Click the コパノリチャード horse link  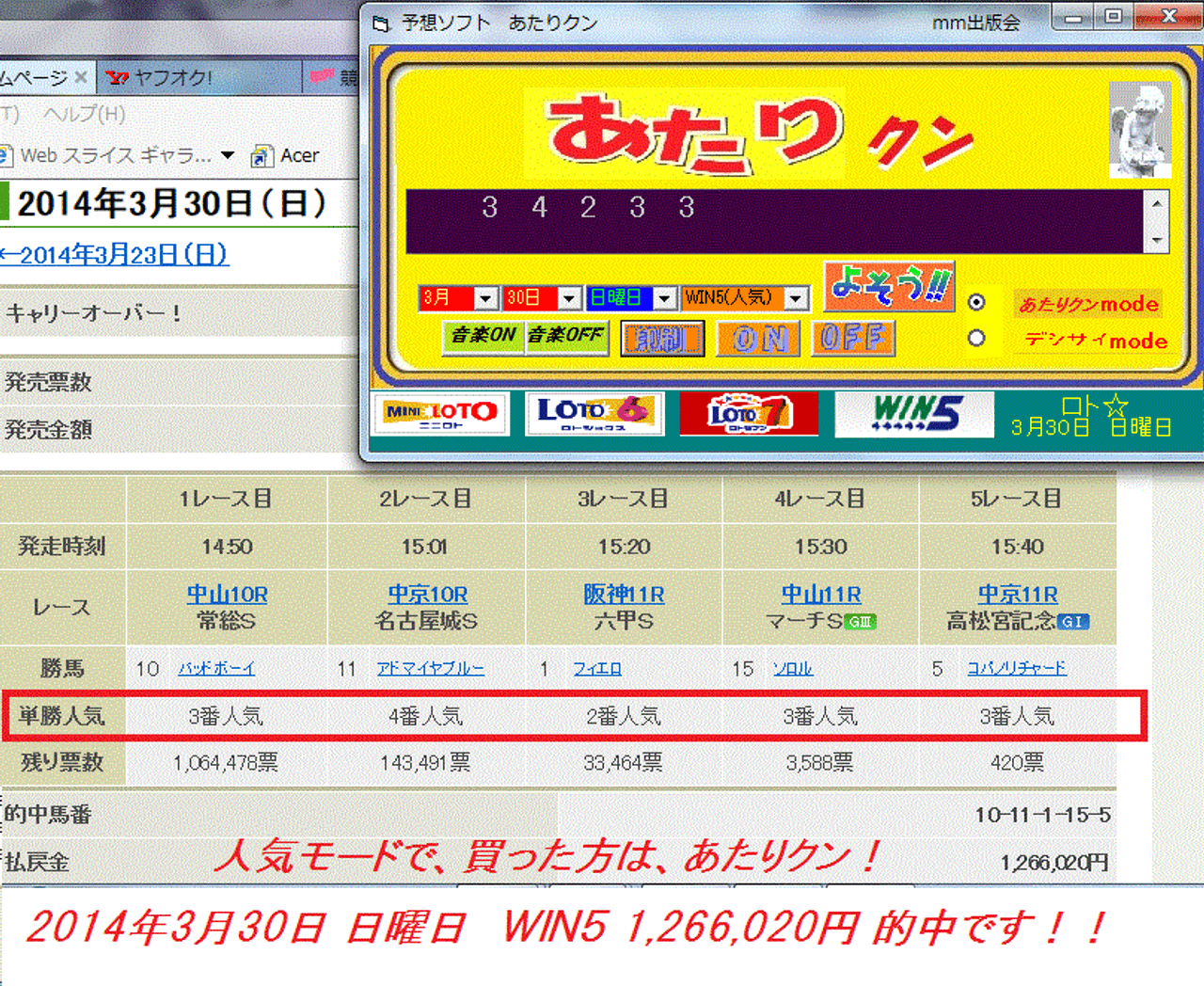point(1017,669)
